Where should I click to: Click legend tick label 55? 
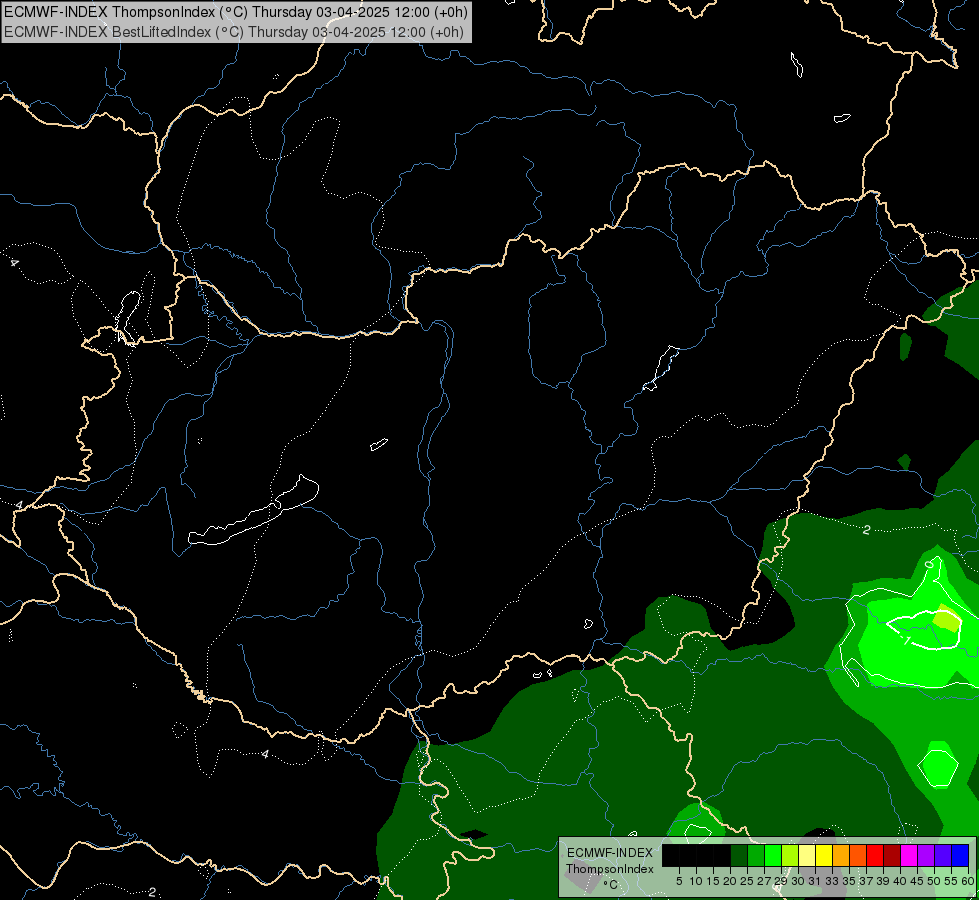pyautogui.click(x=951, y=881)
